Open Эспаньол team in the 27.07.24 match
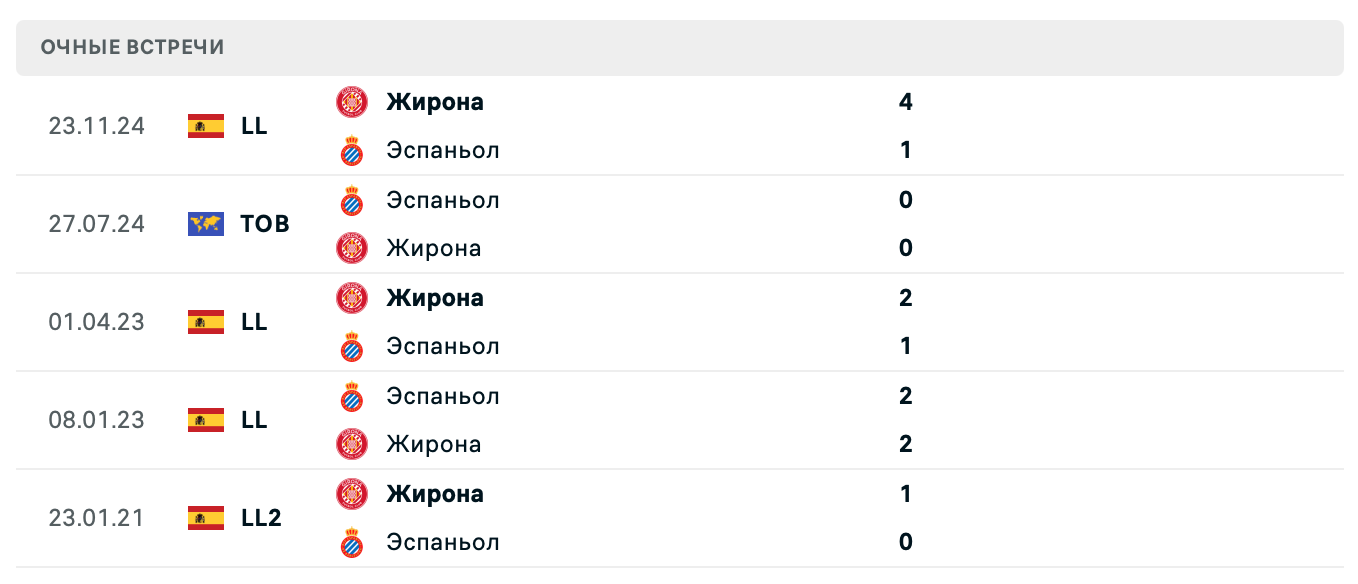 [x=443, y=200]
